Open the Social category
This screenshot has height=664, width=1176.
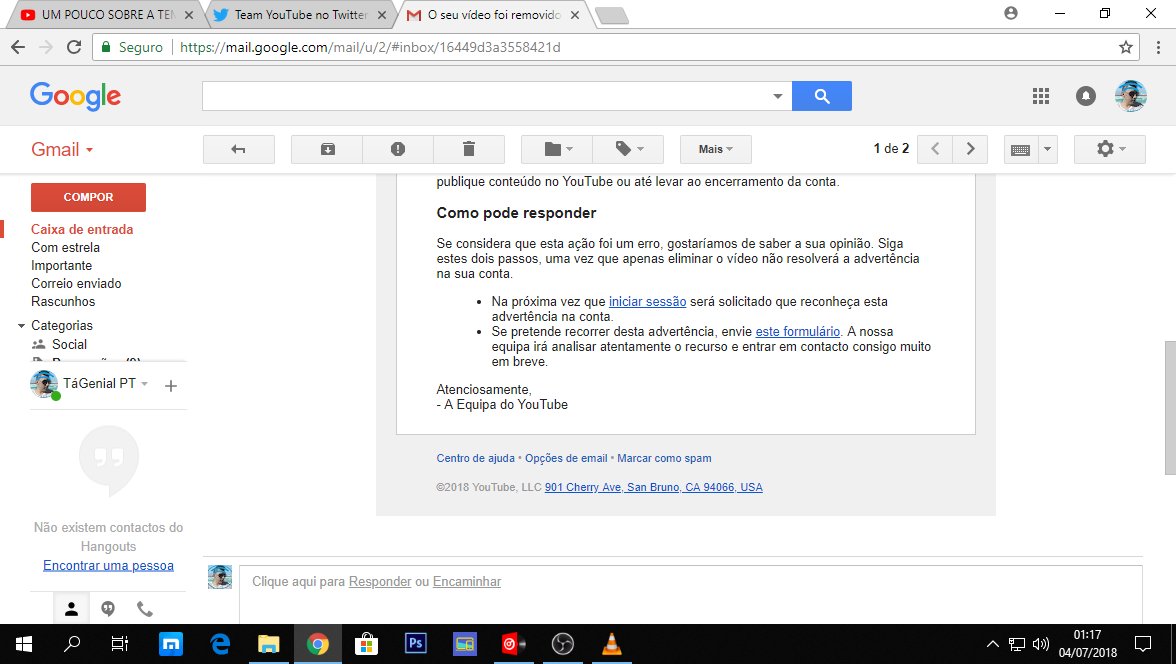tap(69, 344)
